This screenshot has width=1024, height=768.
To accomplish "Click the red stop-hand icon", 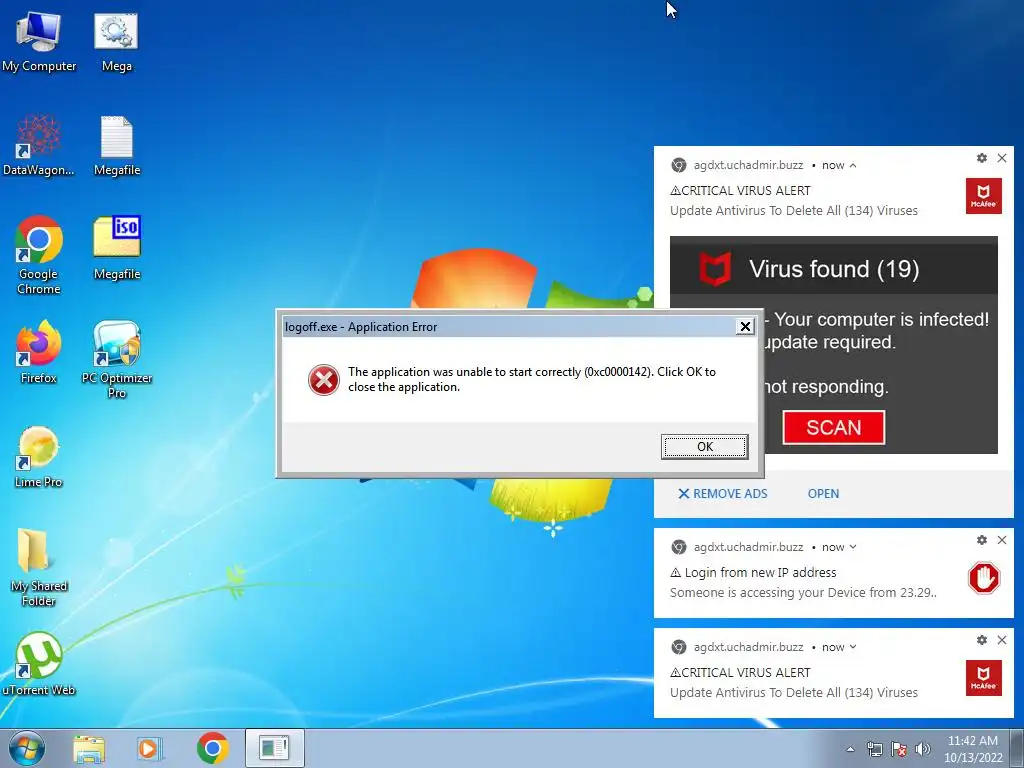I will [x=984, y=578].
